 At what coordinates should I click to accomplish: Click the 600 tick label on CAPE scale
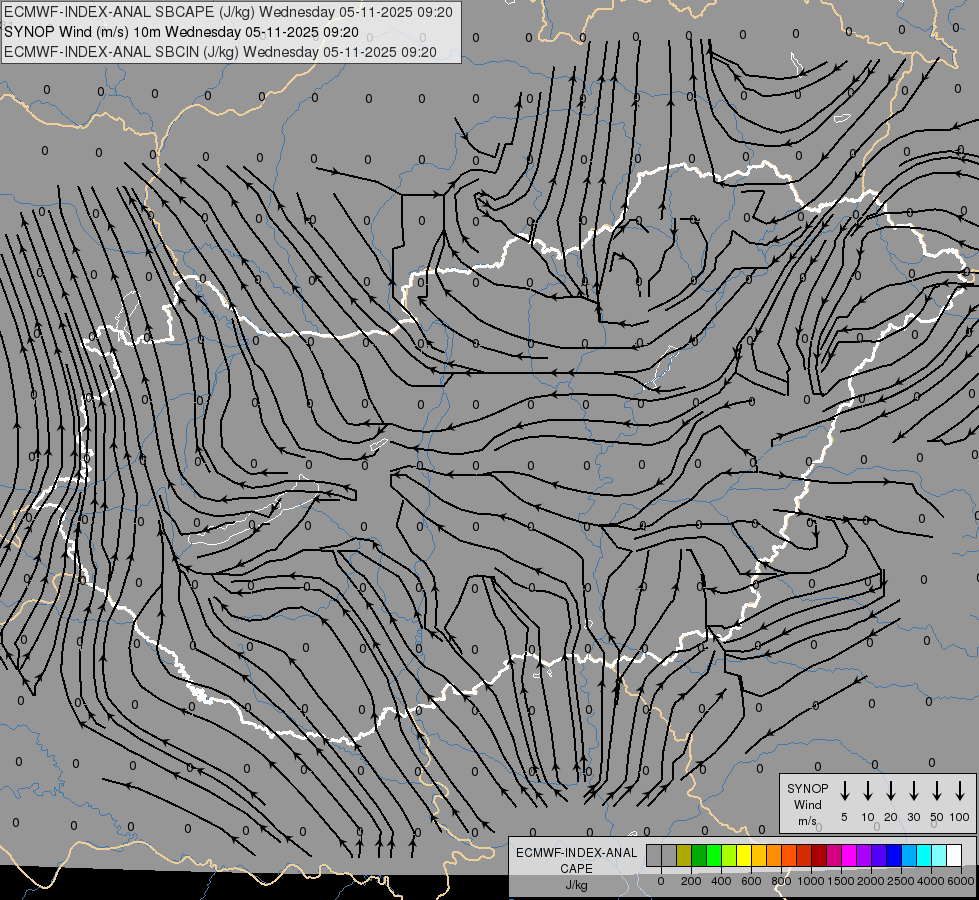point(751,881)
